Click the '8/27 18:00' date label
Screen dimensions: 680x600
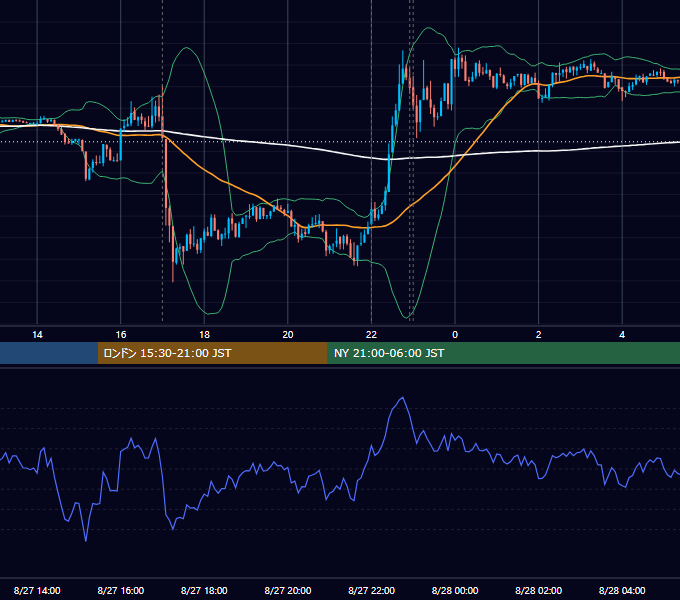coord(204,590)
